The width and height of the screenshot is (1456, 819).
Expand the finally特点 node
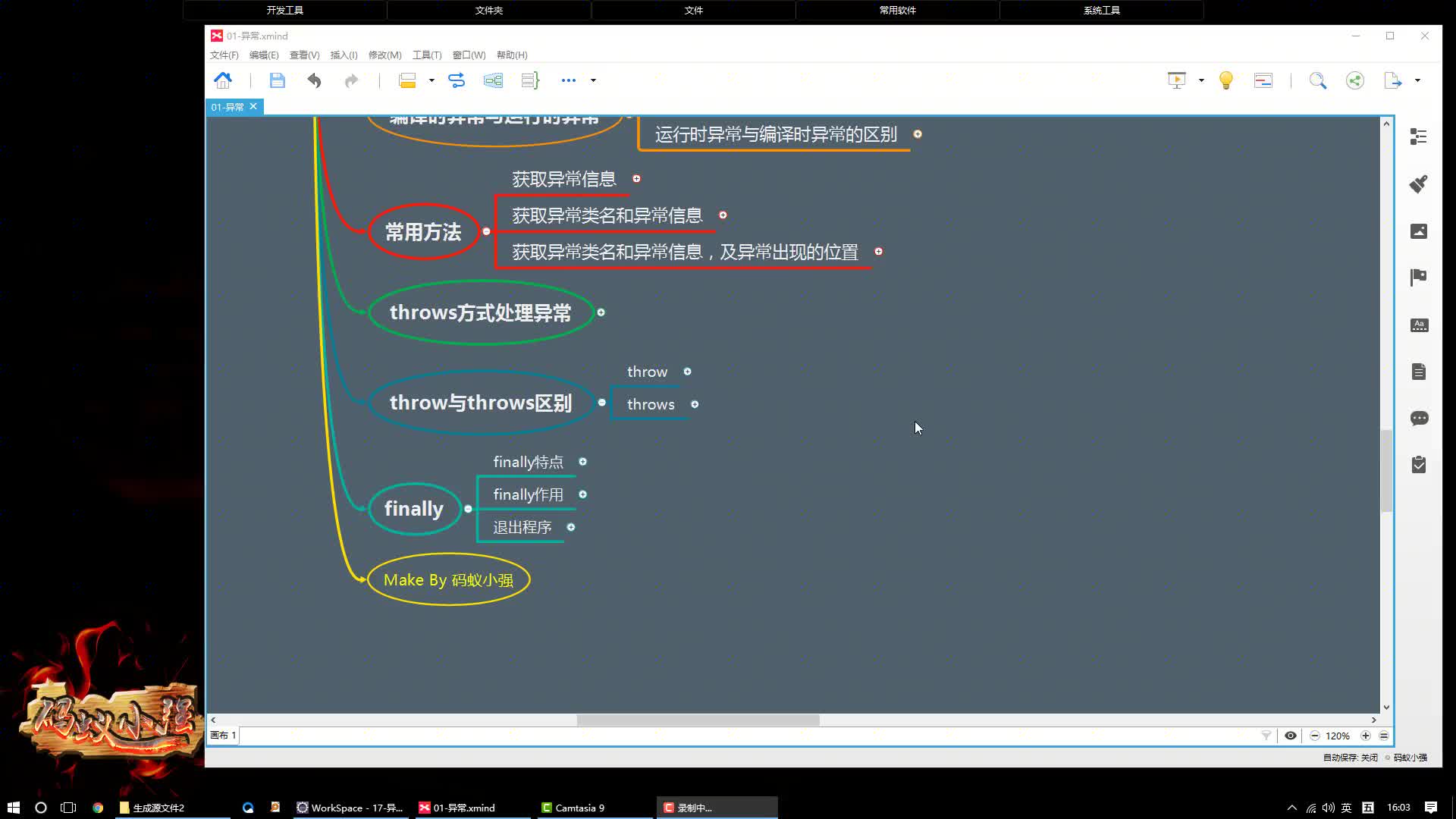(x=582, y=461)
